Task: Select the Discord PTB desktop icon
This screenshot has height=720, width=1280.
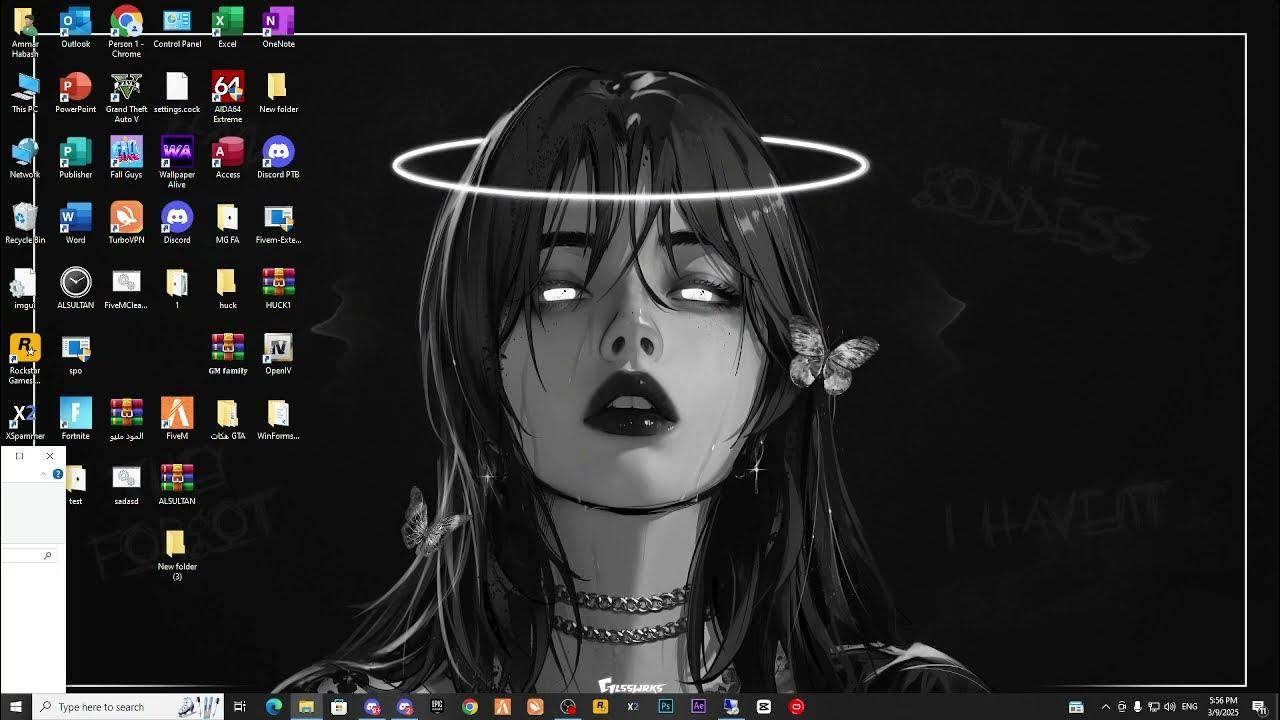Action: (x=278, y=158)
